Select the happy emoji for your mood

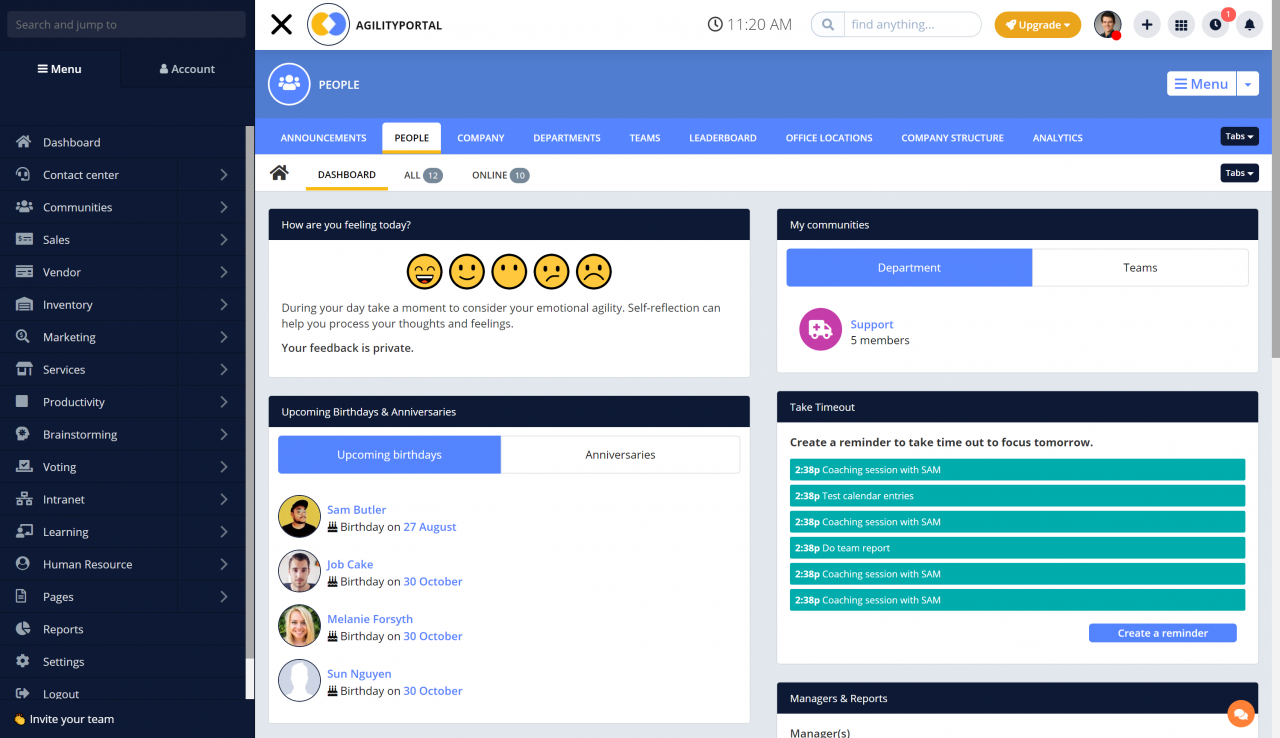pyautogui.click(x=424, y=271)
